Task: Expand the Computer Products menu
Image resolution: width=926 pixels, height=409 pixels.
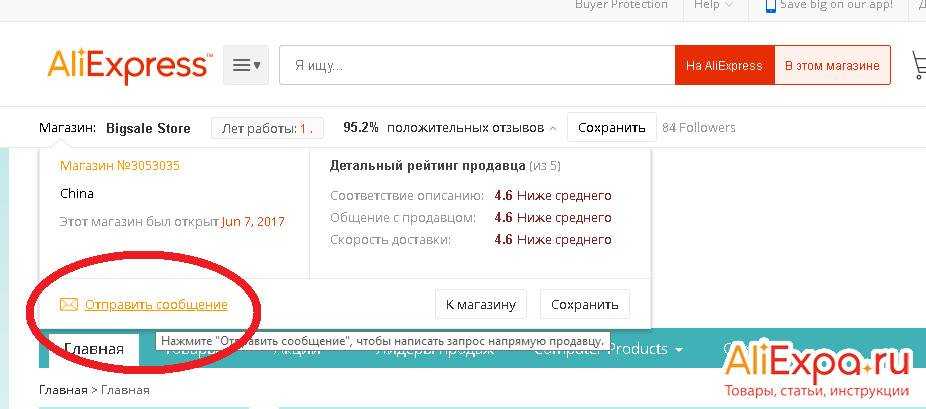Action: pyautogui.click(x=608, y=349)
